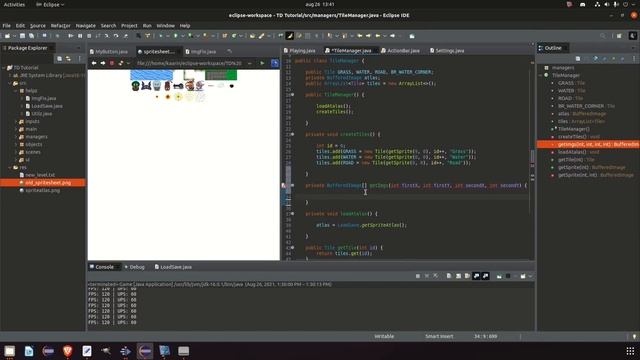640x360 pixels.
Task: Click the toolbar Search magnifier icon
Action: click(x=603, y=36)
